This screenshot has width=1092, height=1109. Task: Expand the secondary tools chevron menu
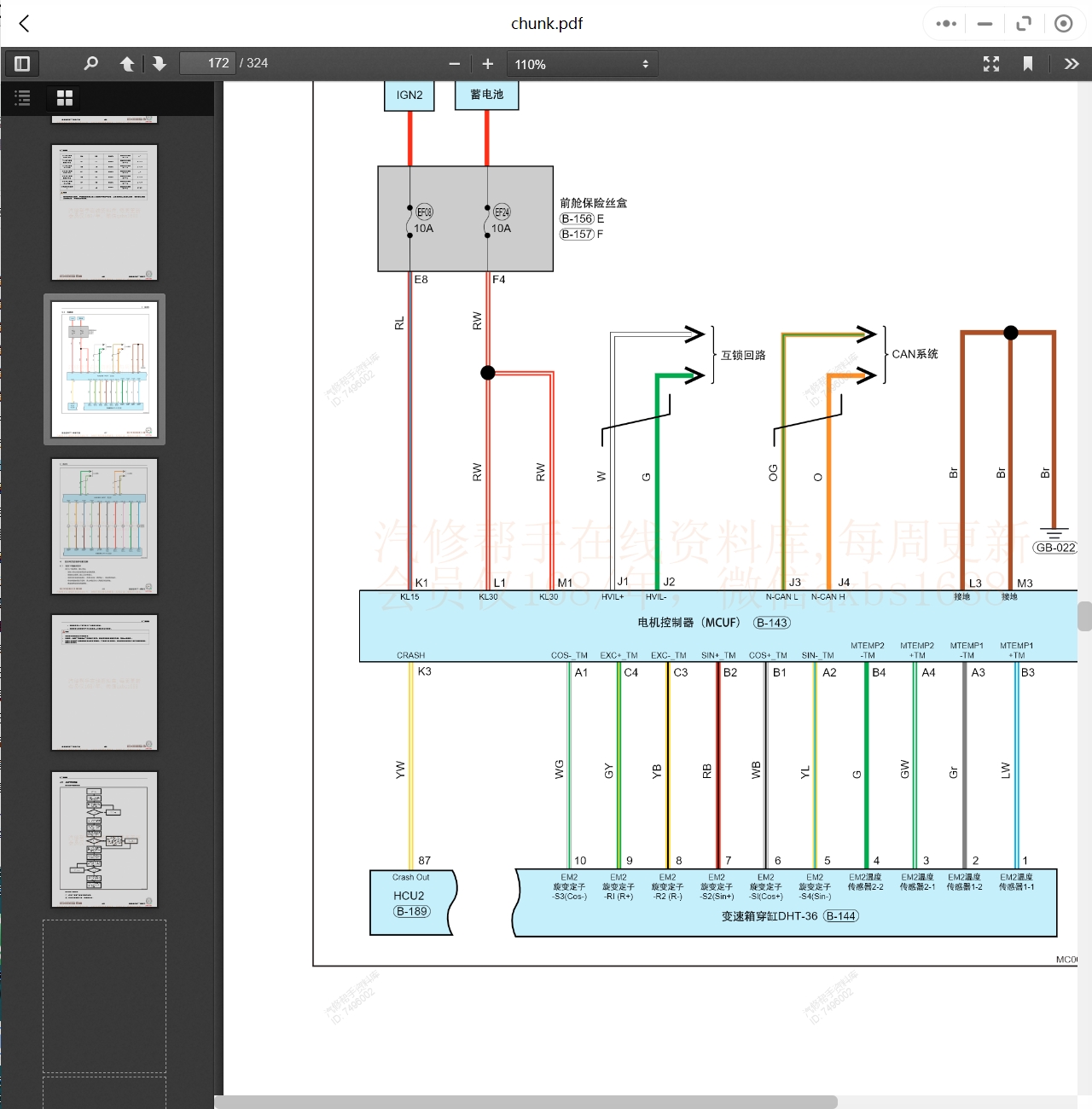coord(1072,64)
